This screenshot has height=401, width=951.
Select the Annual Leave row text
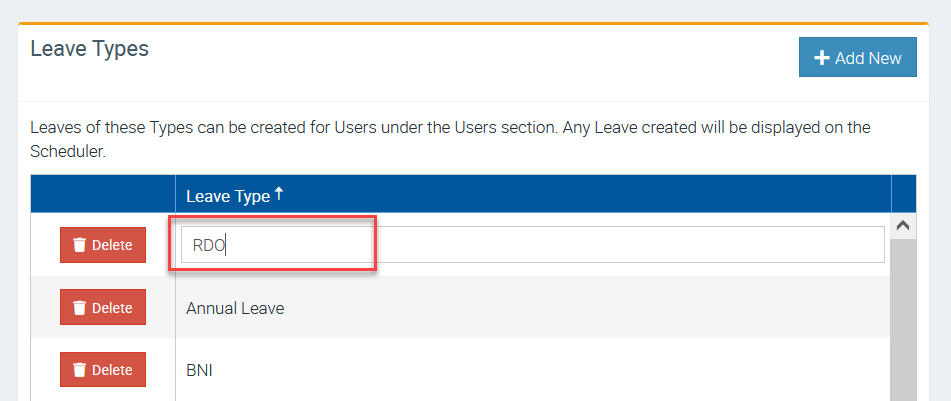click(x=235, y=308)
